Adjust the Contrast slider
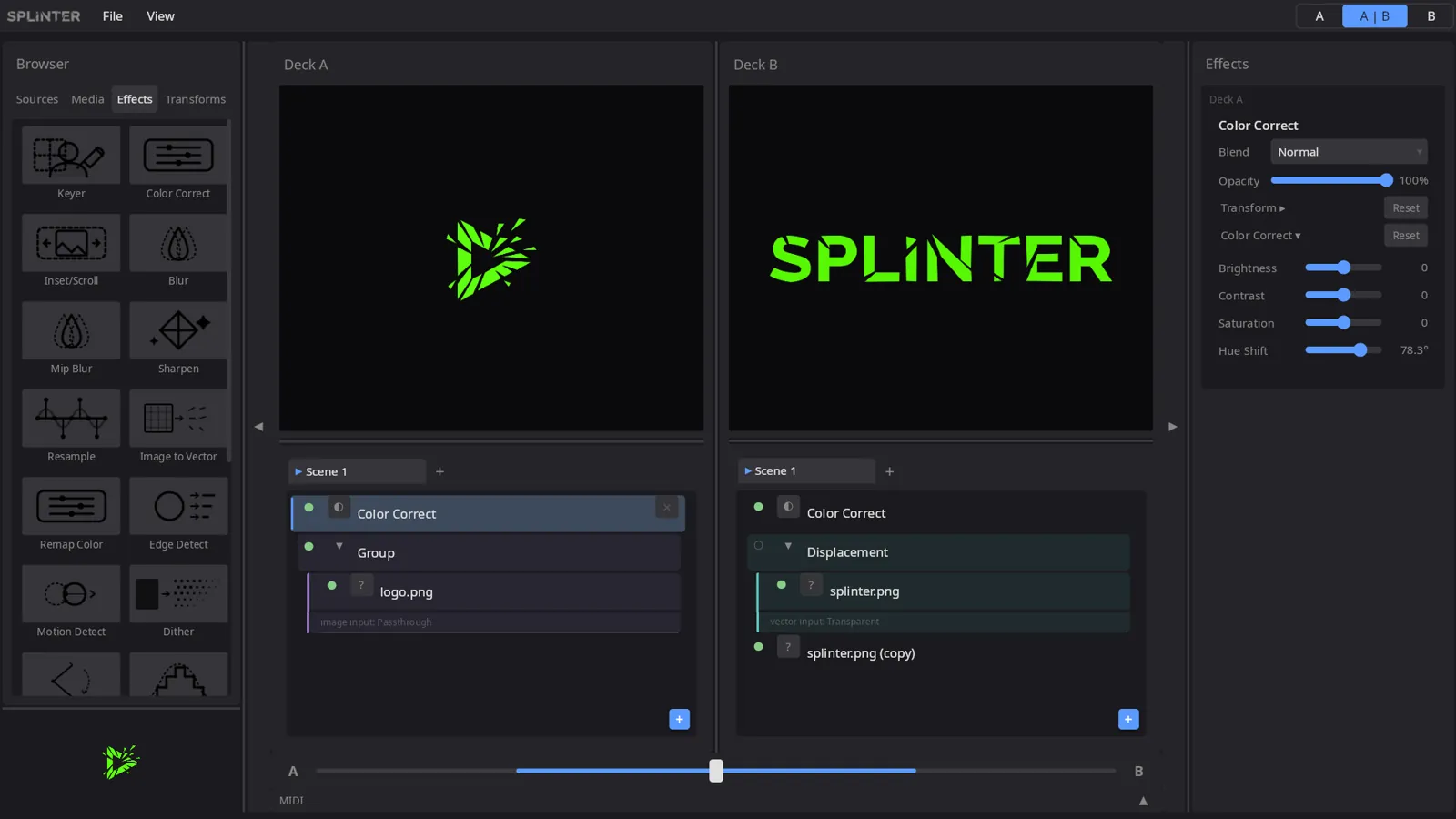Image resolution: width=1456 pixels, height=819 pixels. pyautogui.click(x=1343, y=295)
